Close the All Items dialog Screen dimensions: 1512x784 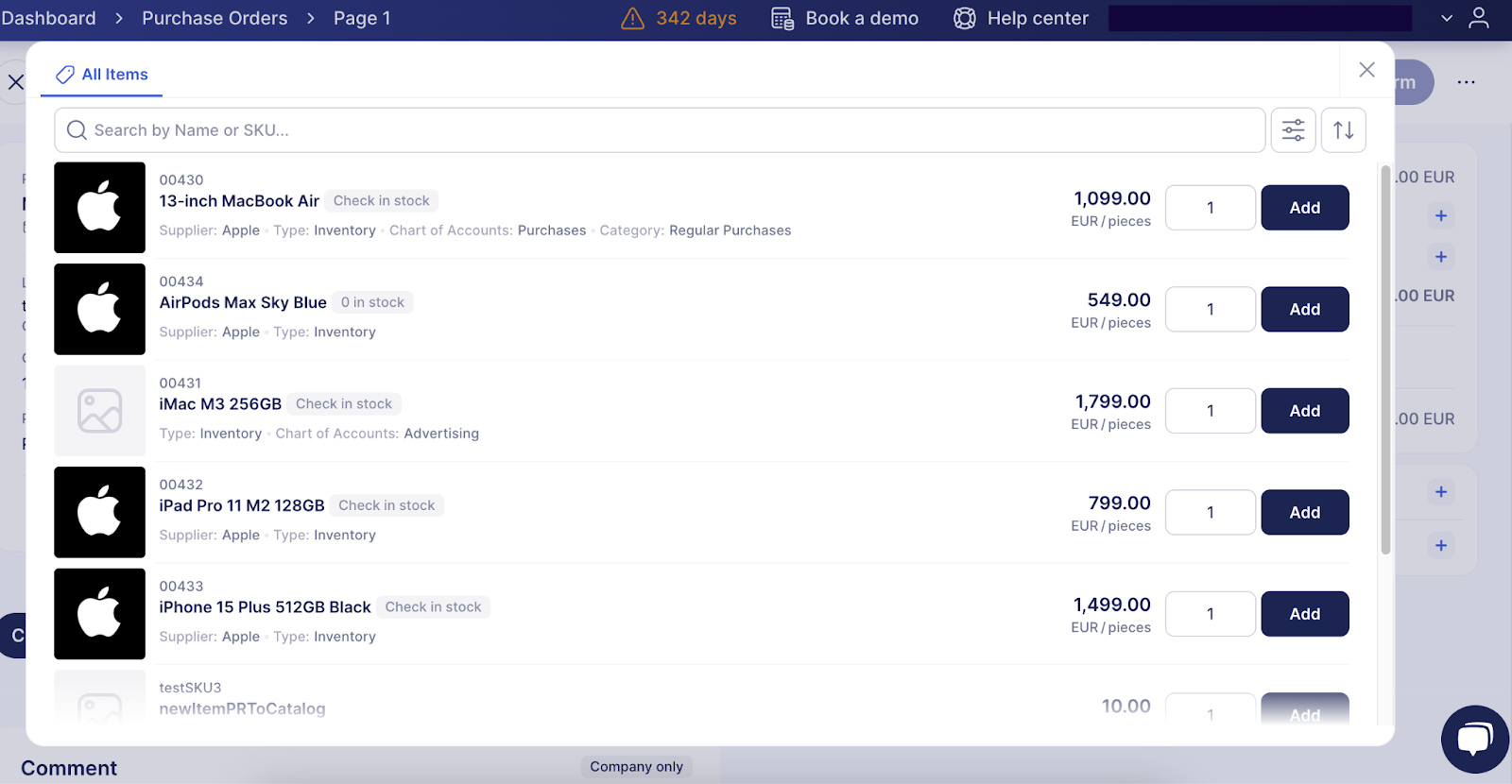click(x=1366, y=70)
